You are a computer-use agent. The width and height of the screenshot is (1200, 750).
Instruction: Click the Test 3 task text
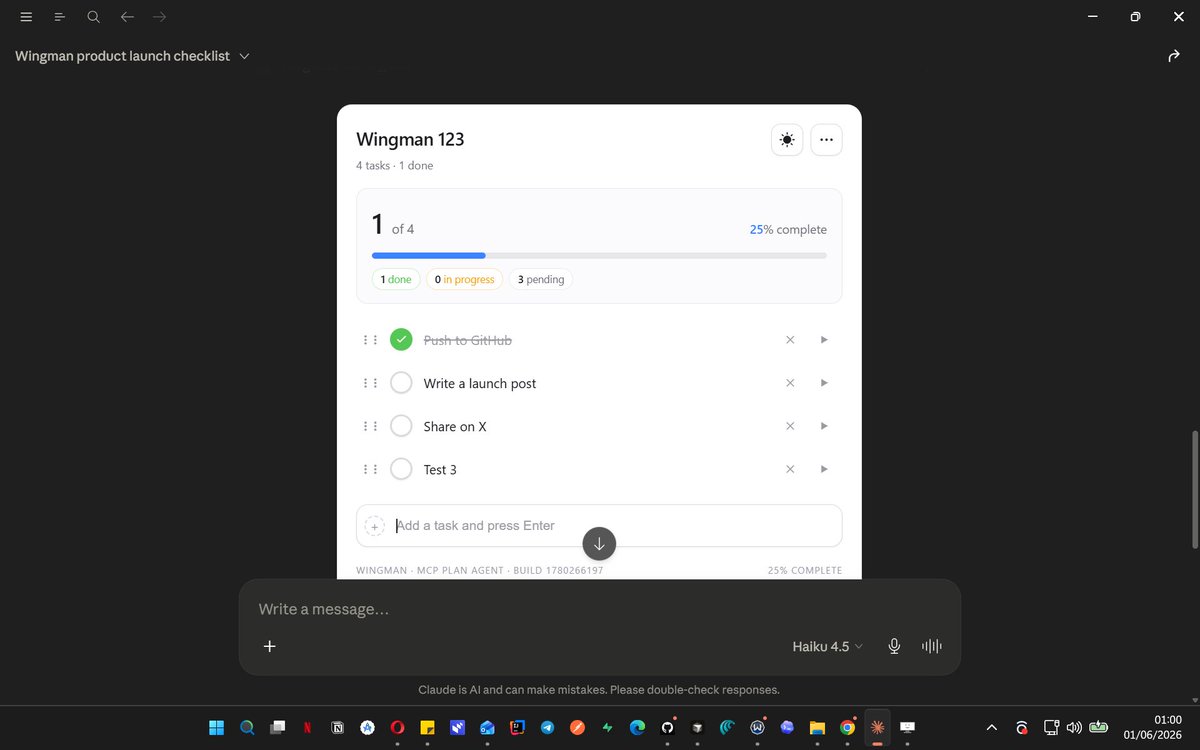pos(440,469)
